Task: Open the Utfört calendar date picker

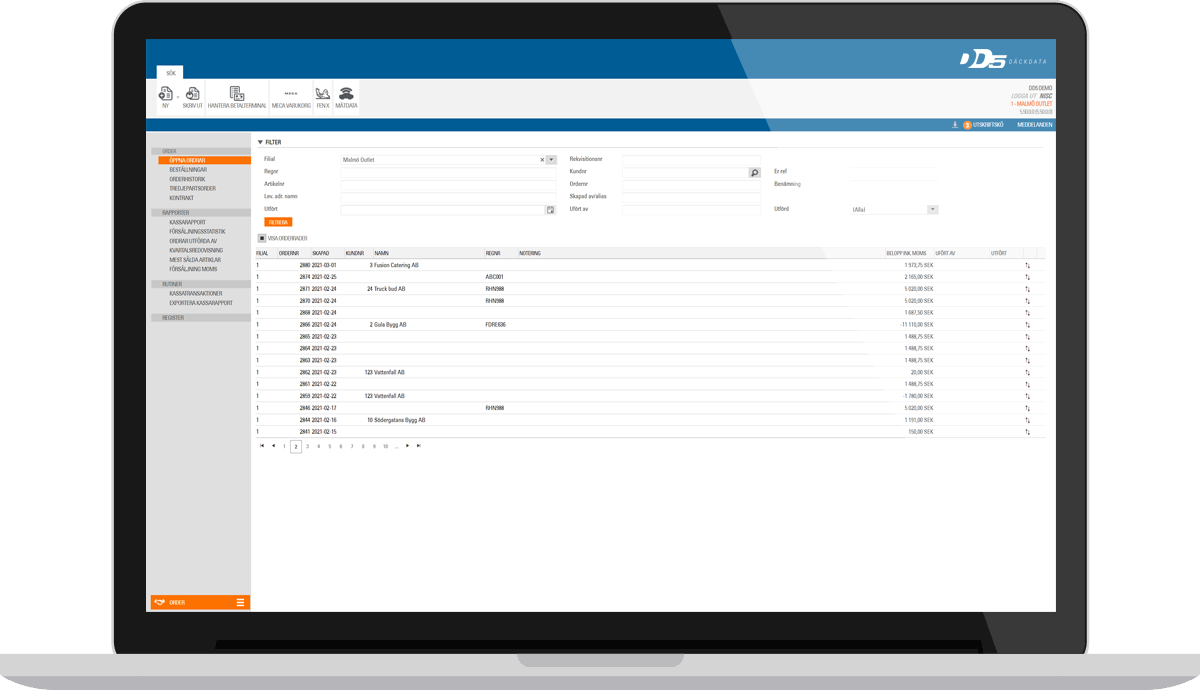Action: coord(550,210)
